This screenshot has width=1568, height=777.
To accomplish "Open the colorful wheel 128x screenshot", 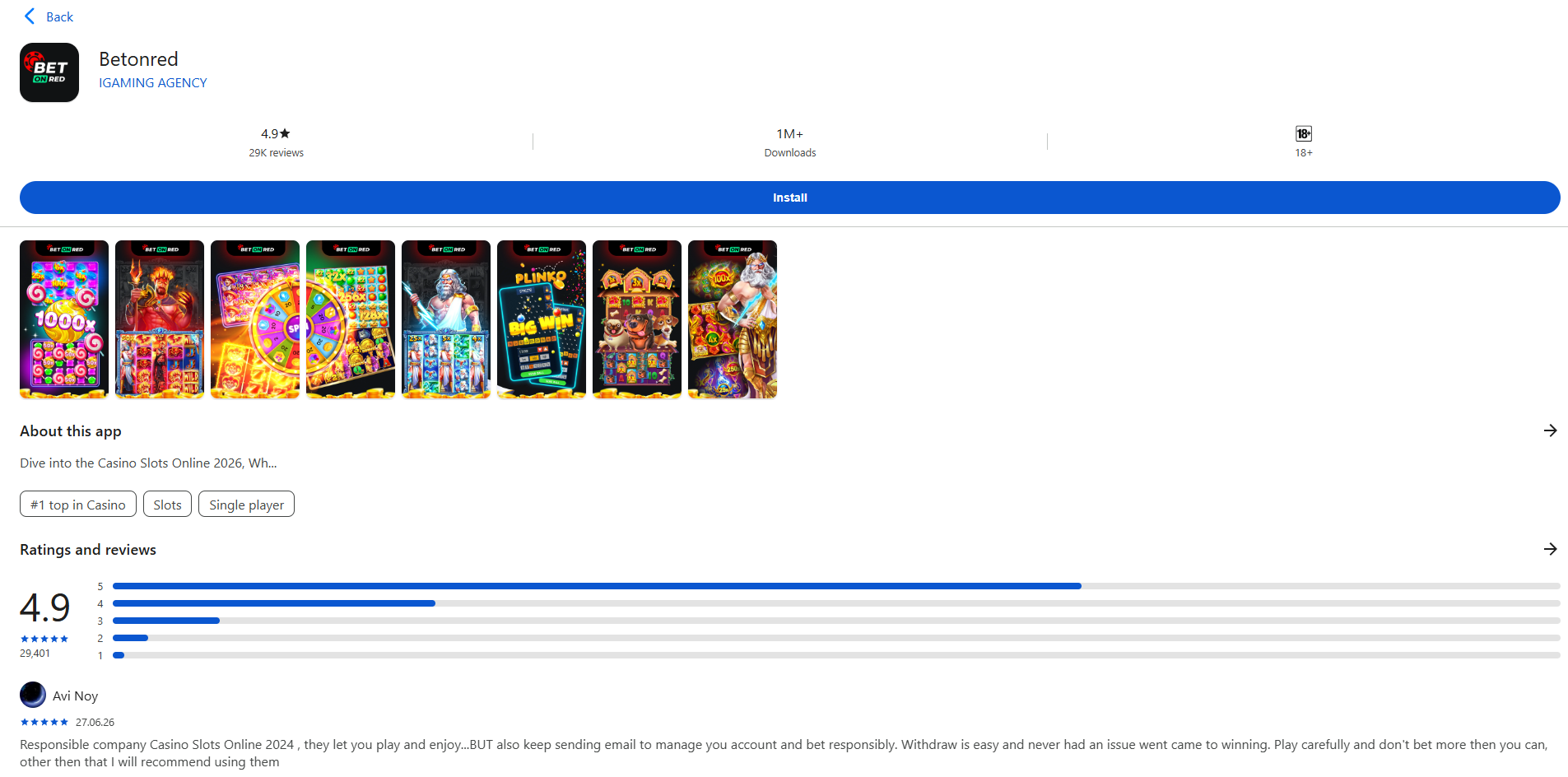I will coord(351,319).
